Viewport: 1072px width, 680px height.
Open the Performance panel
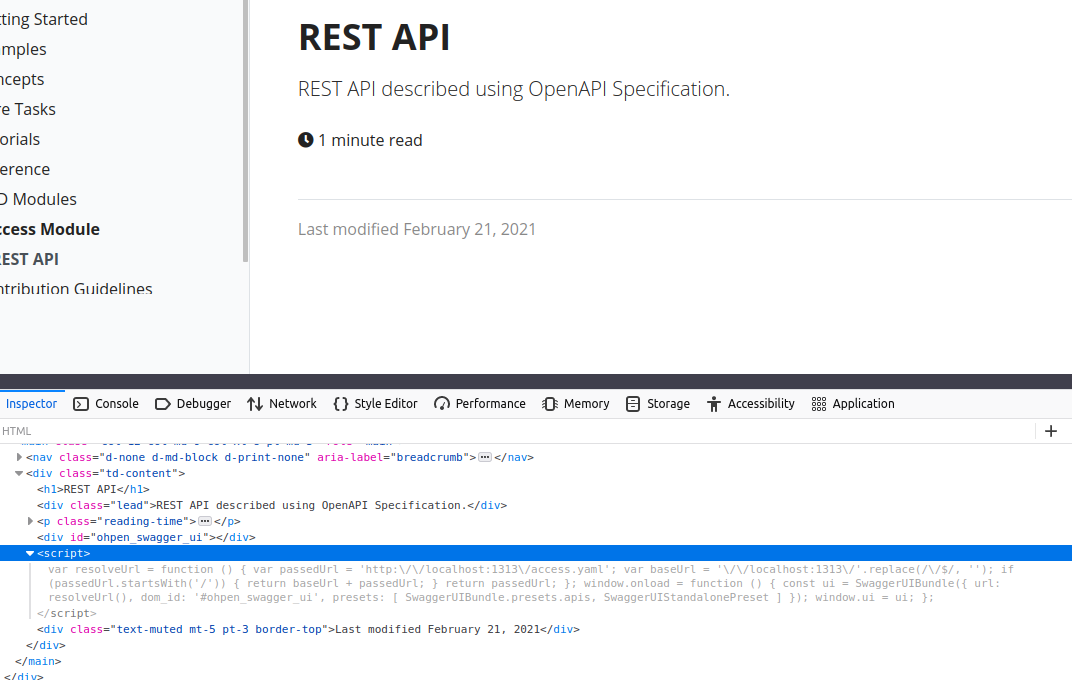(x=480, y=404)
